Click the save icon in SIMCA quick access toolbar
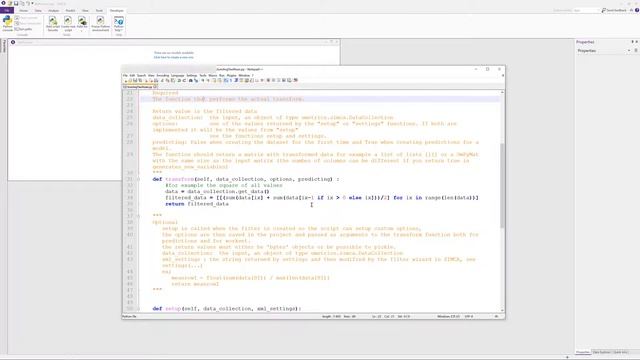 tap(16, 3)
